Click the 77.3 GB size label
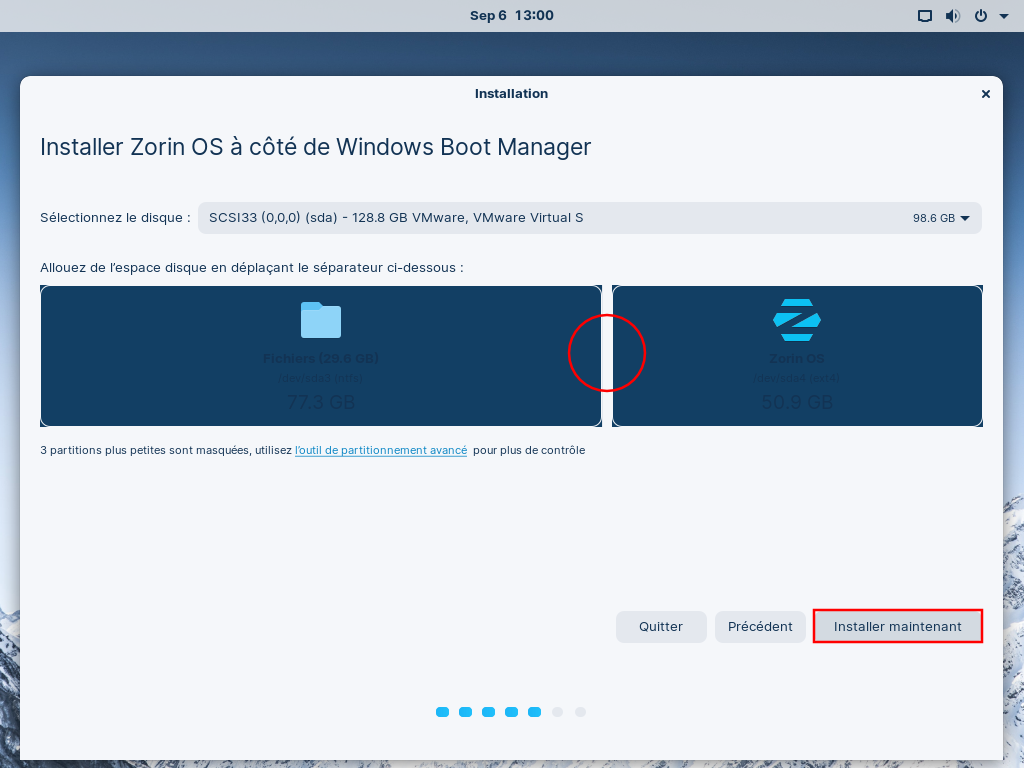Screen dimensions: 1024x768 pyautogui.click(x=321, y=403)
